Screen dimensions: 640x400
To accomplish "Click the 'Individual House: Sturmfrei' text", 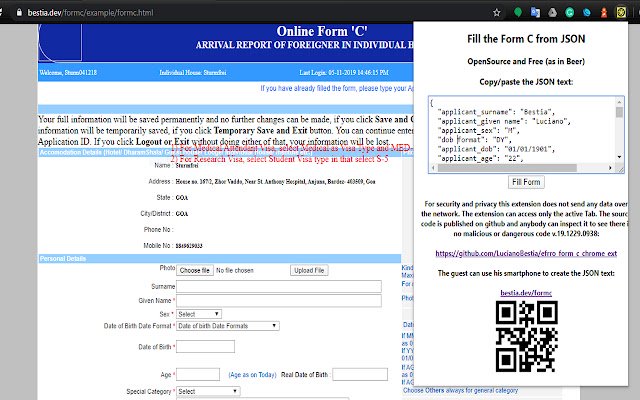I will 193,73.
